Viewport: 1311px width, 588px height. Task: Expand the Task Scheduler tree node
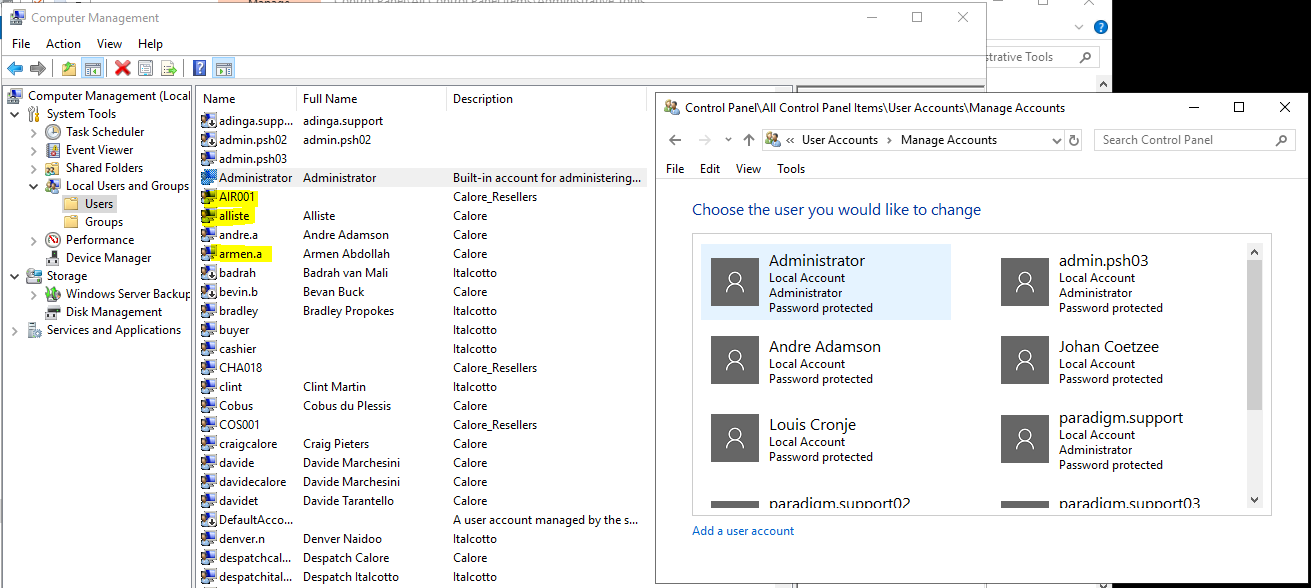coord(34,132)
